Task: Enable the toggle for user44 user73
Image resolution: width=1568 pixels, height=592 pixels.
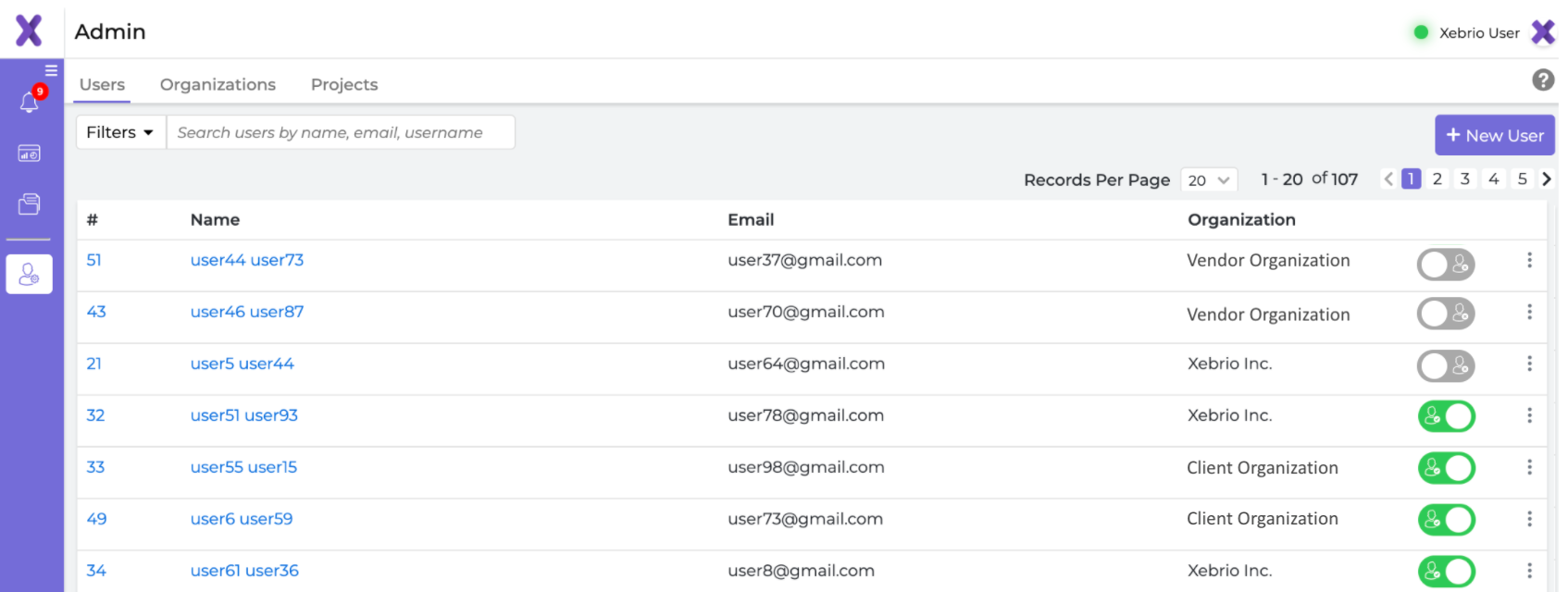Action: coord(1446,265)
